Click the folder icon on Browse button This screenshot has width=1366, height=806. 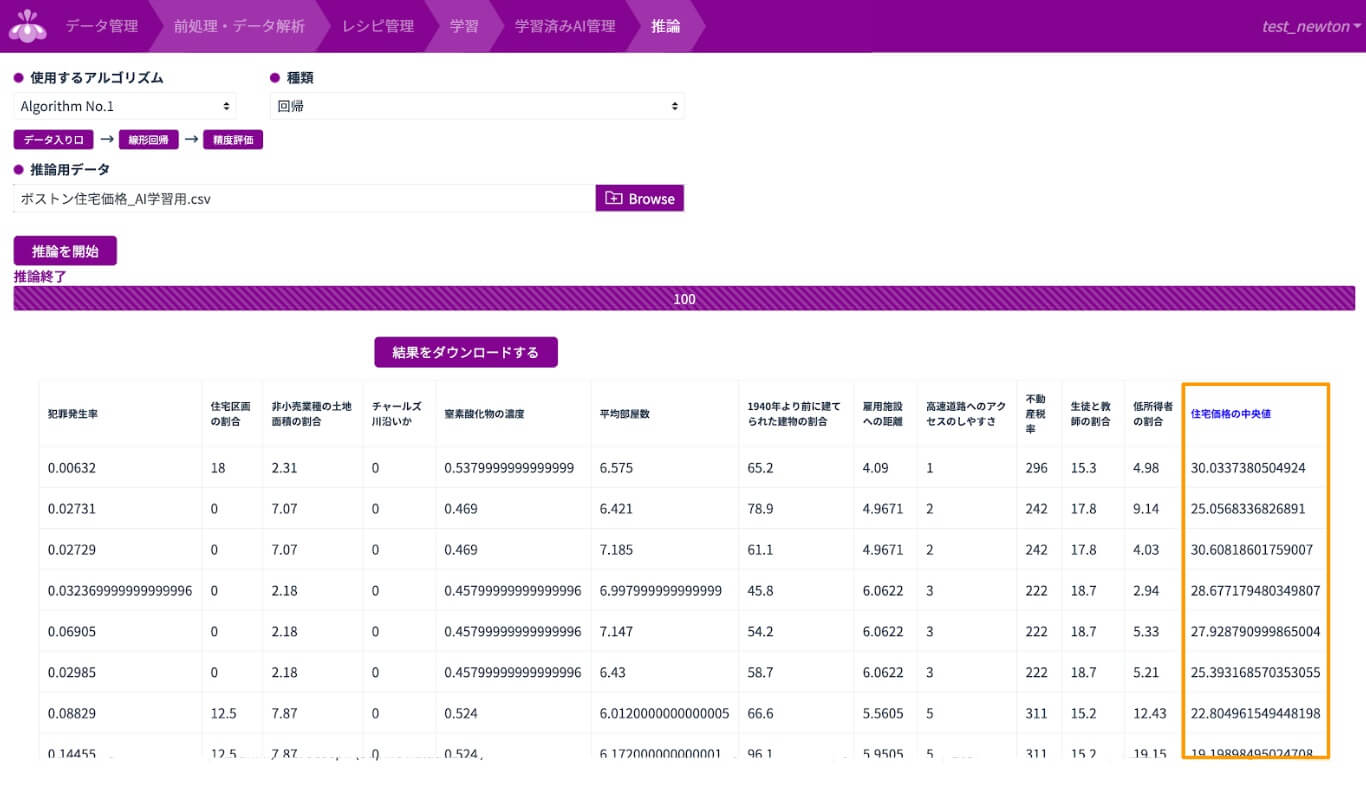click(613, 199)
